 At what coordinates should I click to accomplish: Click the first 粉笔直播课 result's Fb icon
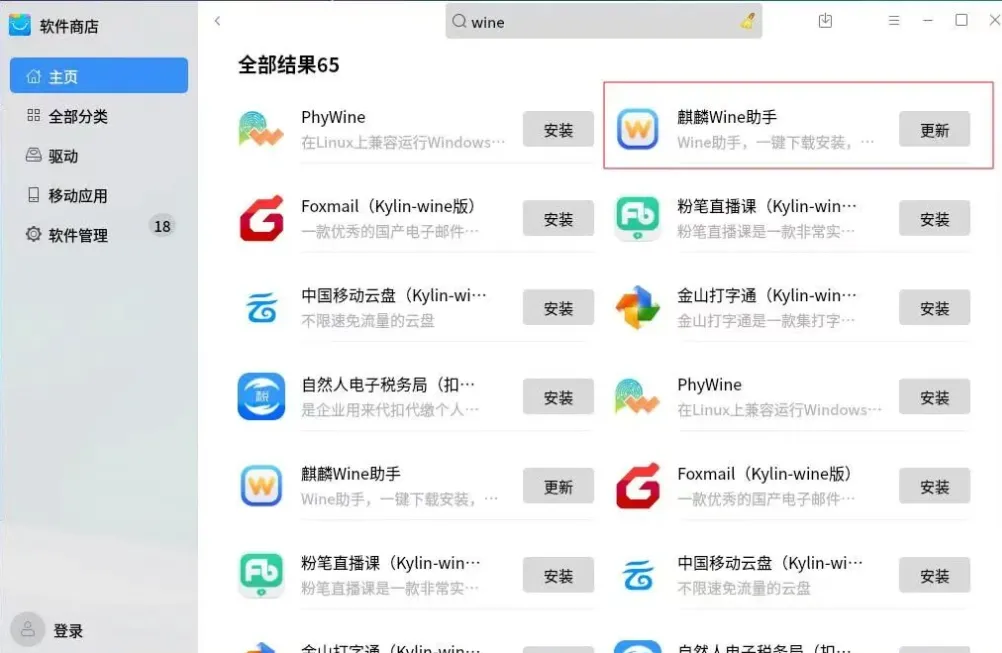coord(637,219)
